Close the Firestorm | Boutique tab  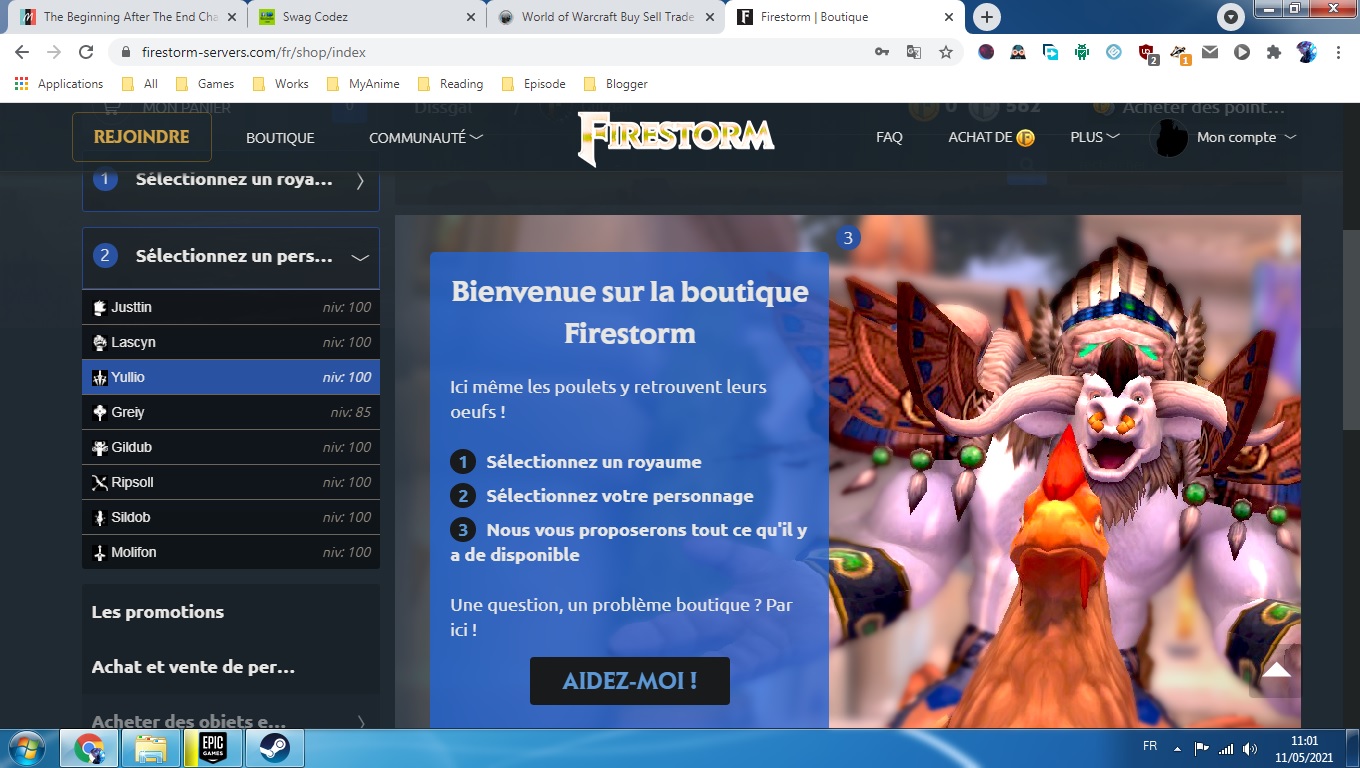tap(950, 17)
